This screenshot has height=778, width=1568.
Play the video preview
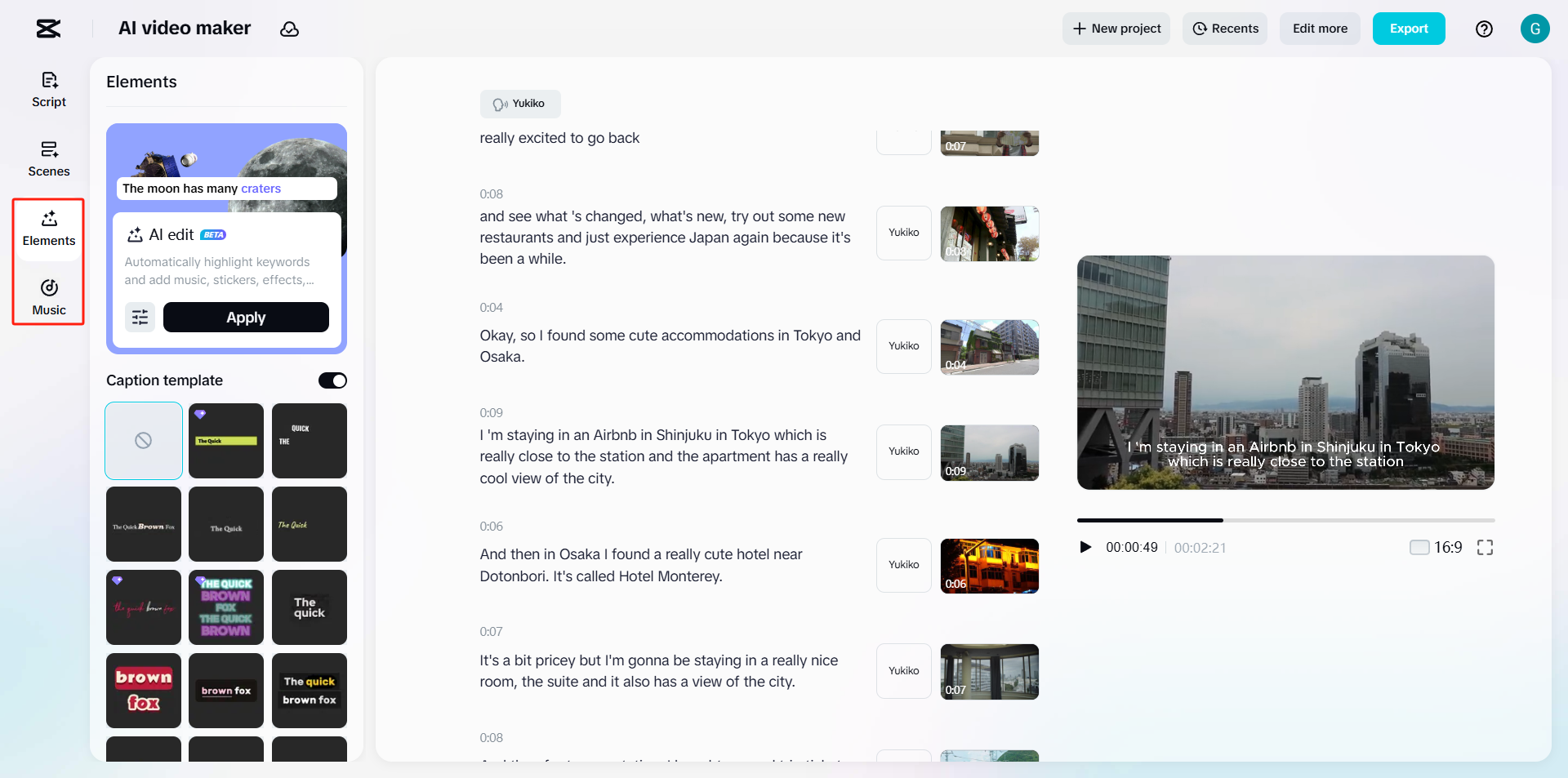coord(1085,547)
